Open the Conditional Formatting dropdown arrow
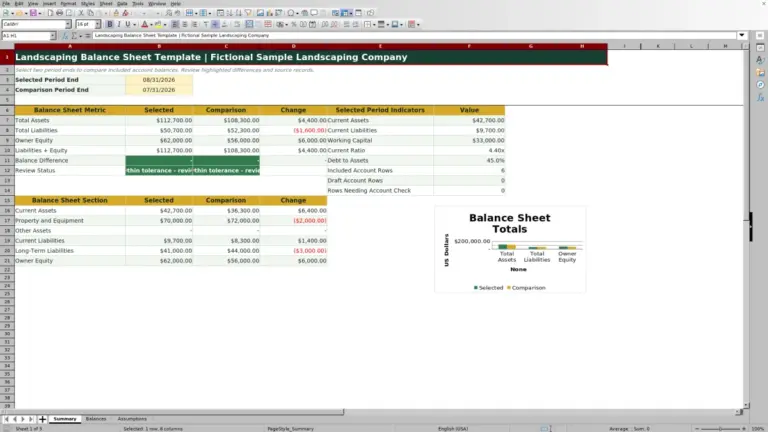The width and height of the screenshot is (768, 432). (x=418, y=24)
